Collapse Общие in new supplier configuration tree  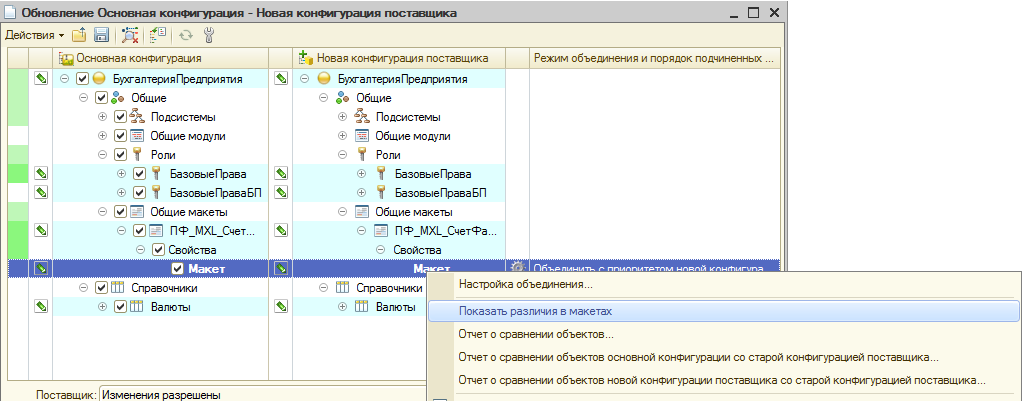[x=324, y=98]
